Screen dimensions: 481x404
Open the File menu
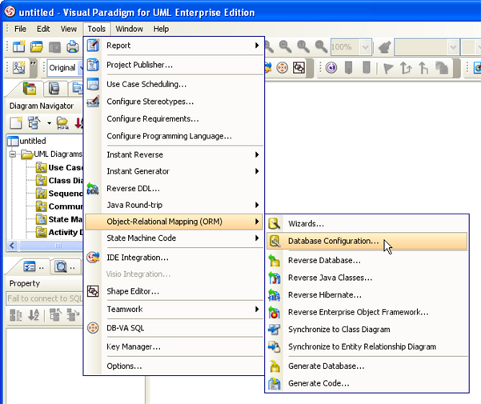[x=20, y=29]
